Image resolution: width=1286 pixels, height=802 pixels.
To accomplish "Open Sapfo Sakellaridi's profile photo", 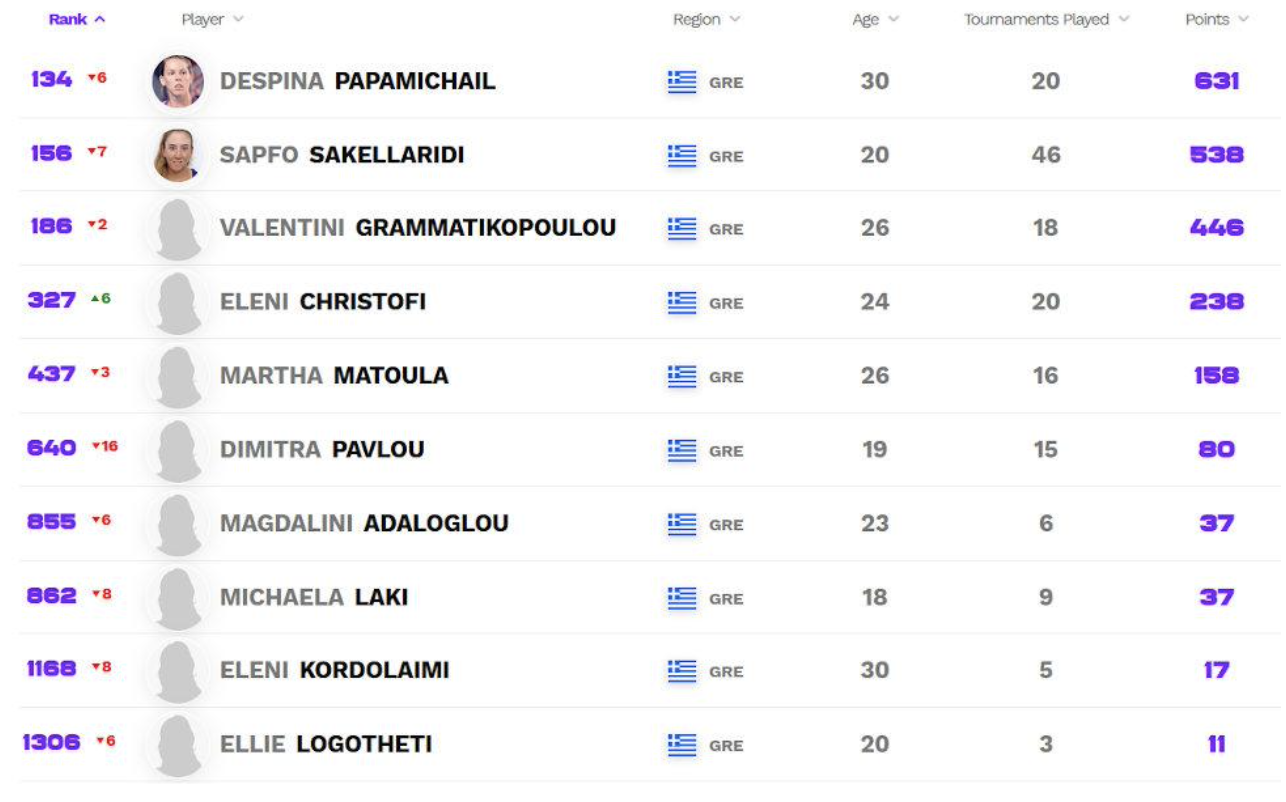I will 178,155.
